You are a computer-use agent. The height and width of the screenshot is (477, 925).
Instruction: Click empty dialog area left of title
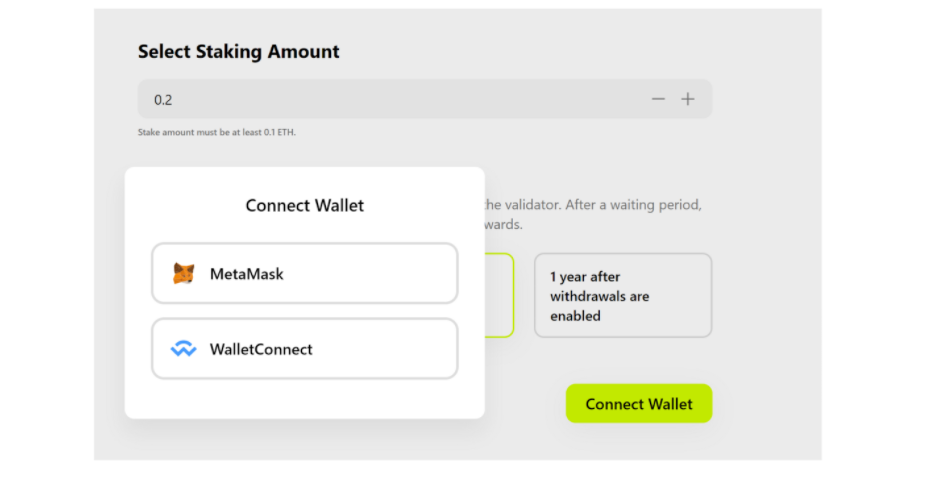(x=180, y=206)
